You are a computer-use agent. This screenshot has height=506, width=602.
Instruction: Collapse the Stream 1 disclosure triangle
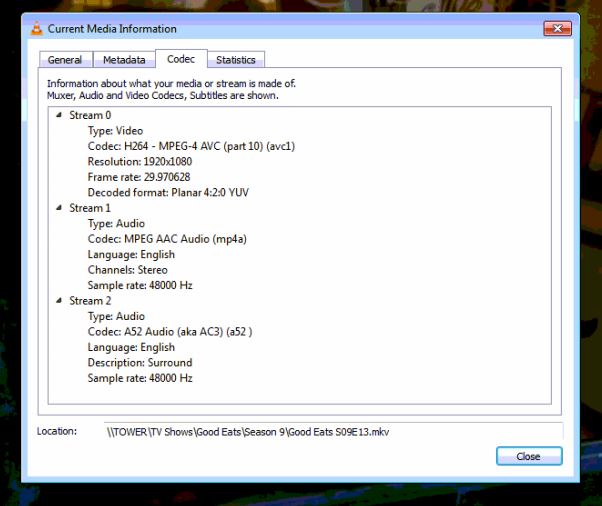(x=59, y=208)
